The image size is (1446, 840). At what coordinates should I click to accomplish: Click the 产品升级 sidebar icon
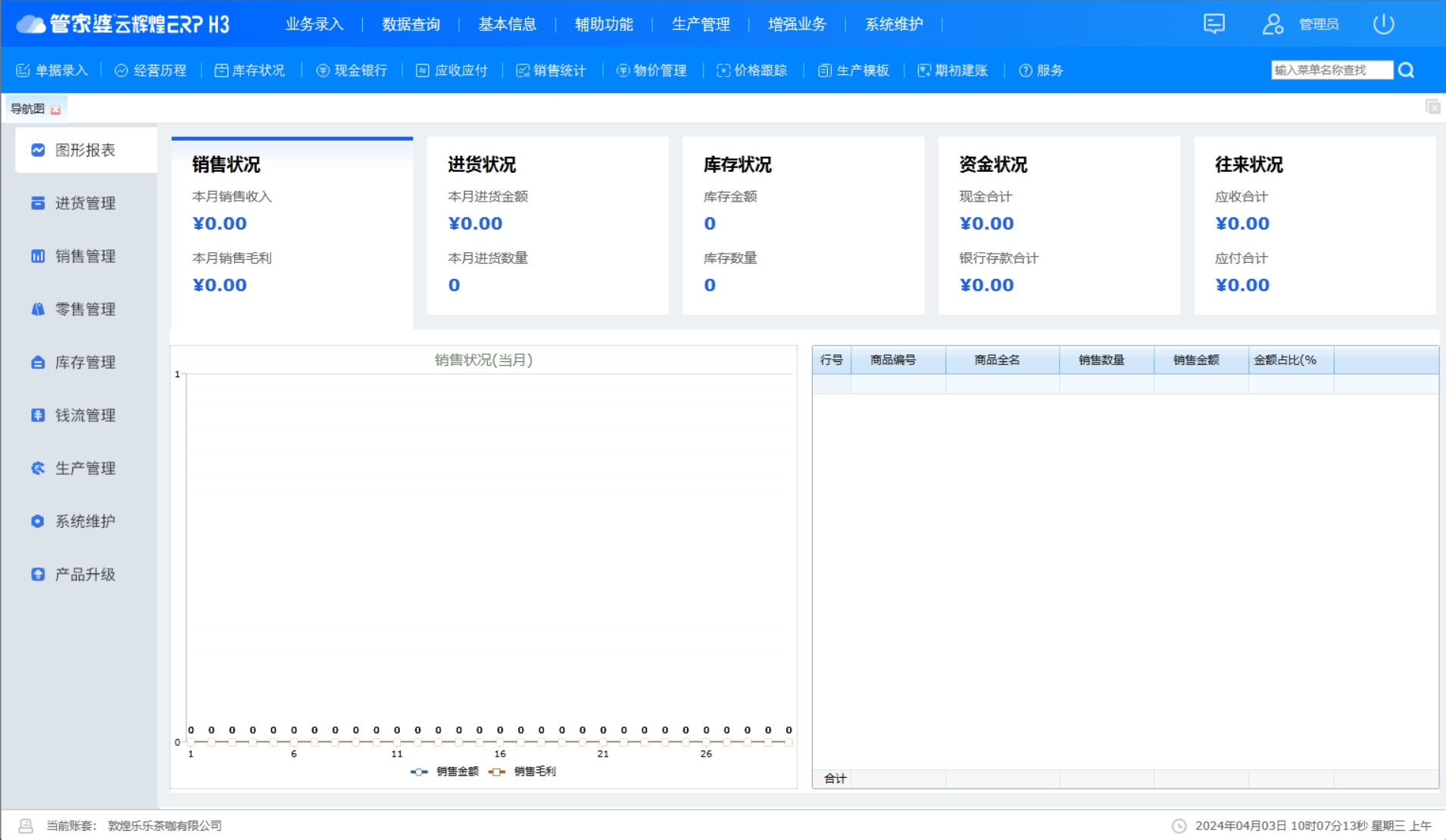[38, 574]
